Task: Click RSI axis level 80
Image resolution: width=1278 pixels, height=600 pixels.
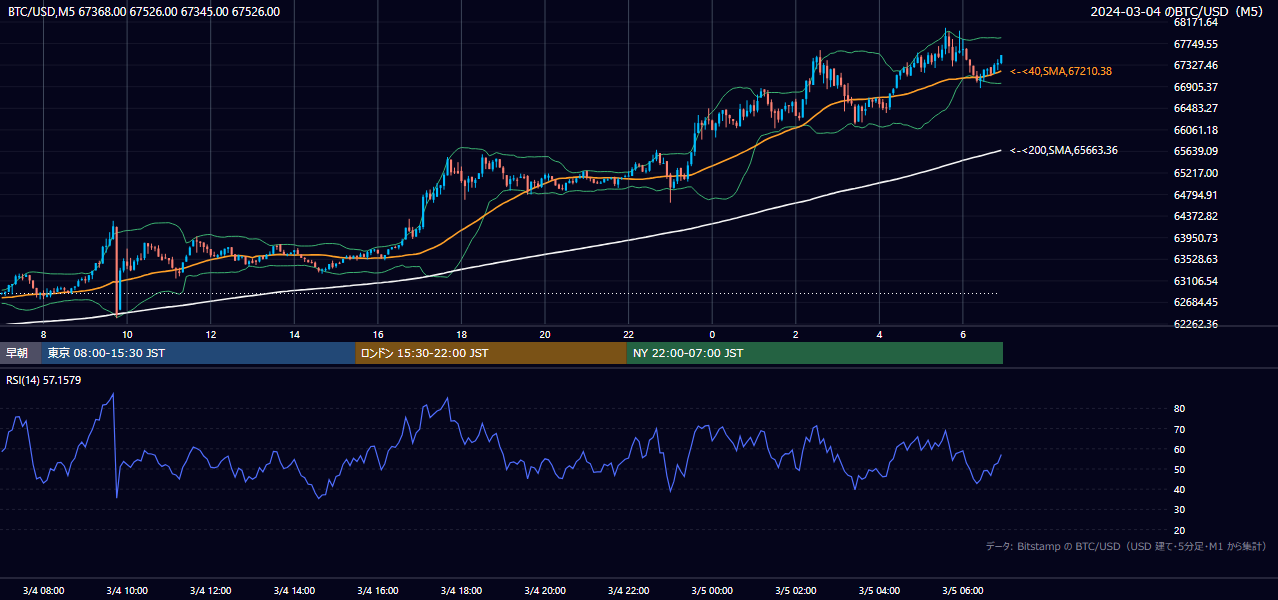Action: (1179, 409)
